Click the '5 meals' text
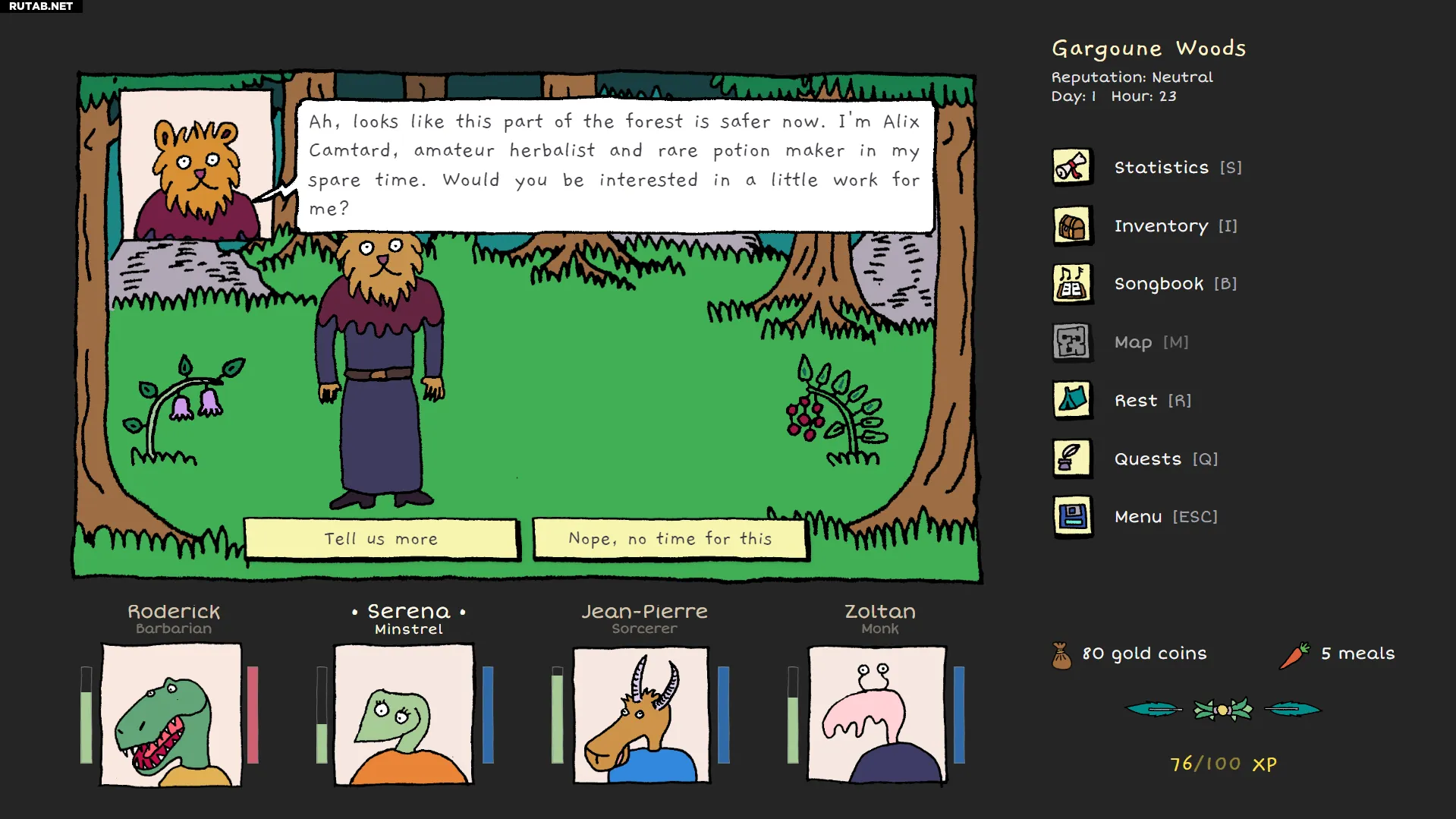This screenshot has width=1456, height=819. coord(1358,654)
